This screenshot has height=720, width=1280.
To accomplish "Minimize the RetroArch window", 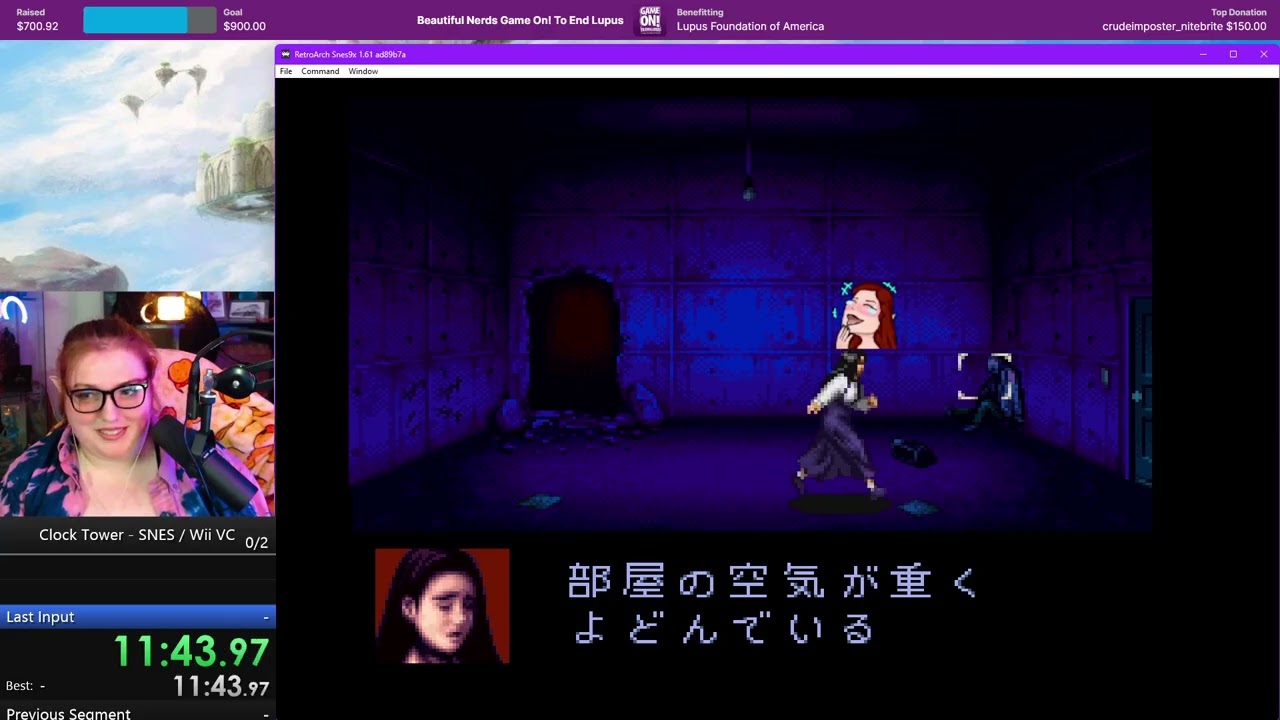I will click(1203, 54).
